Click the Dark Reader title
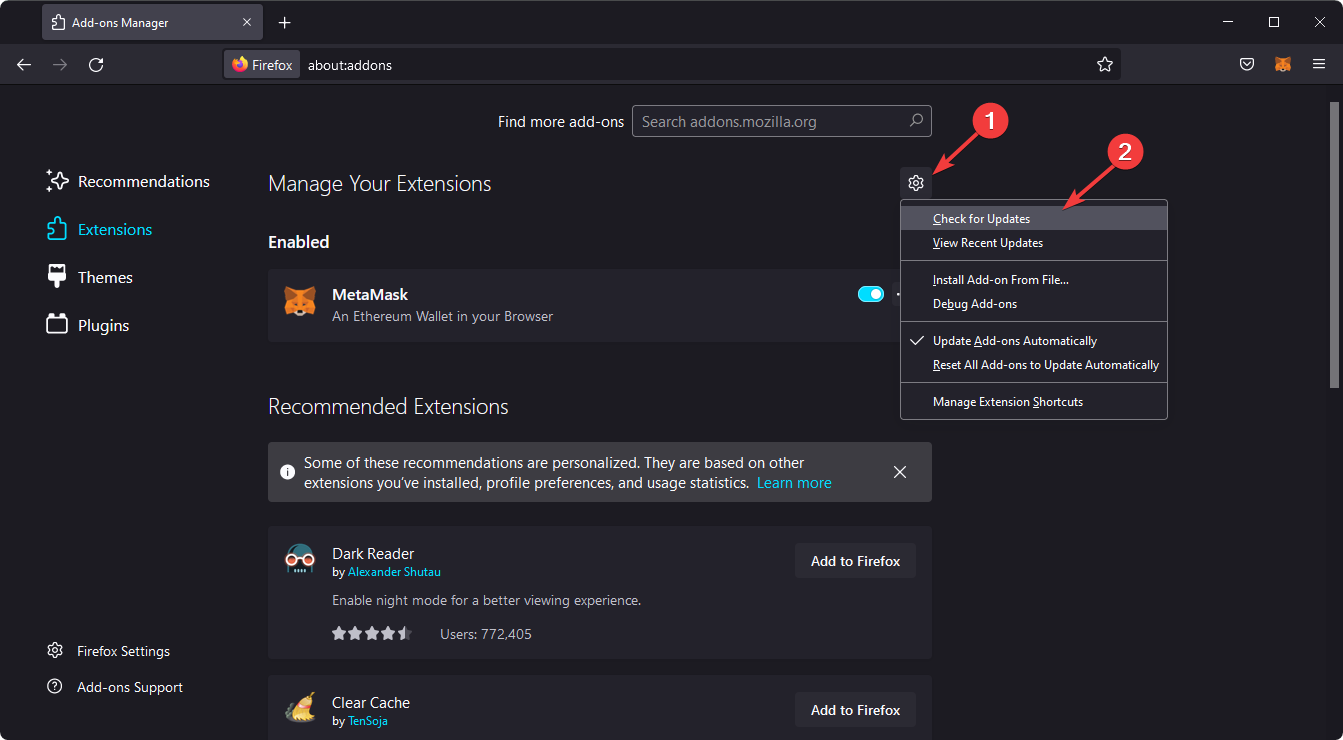Screen dimensions: 1343x740 373,554
